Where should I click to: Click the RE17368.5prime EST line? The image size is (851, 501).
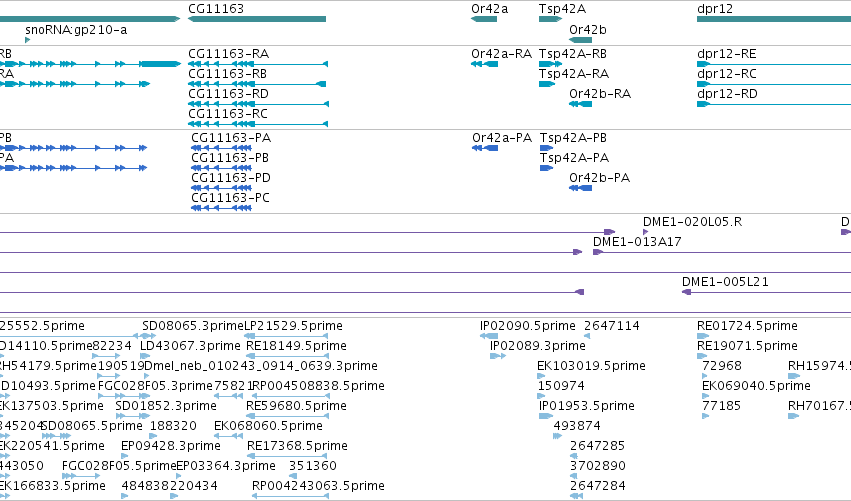pos(288,456)
